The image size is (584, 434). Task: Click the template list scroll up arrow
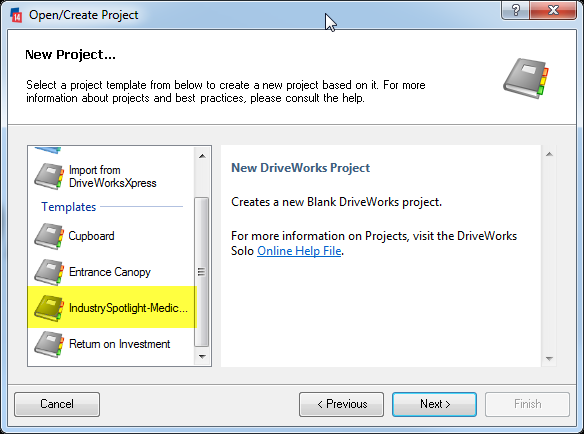point(202,156)
